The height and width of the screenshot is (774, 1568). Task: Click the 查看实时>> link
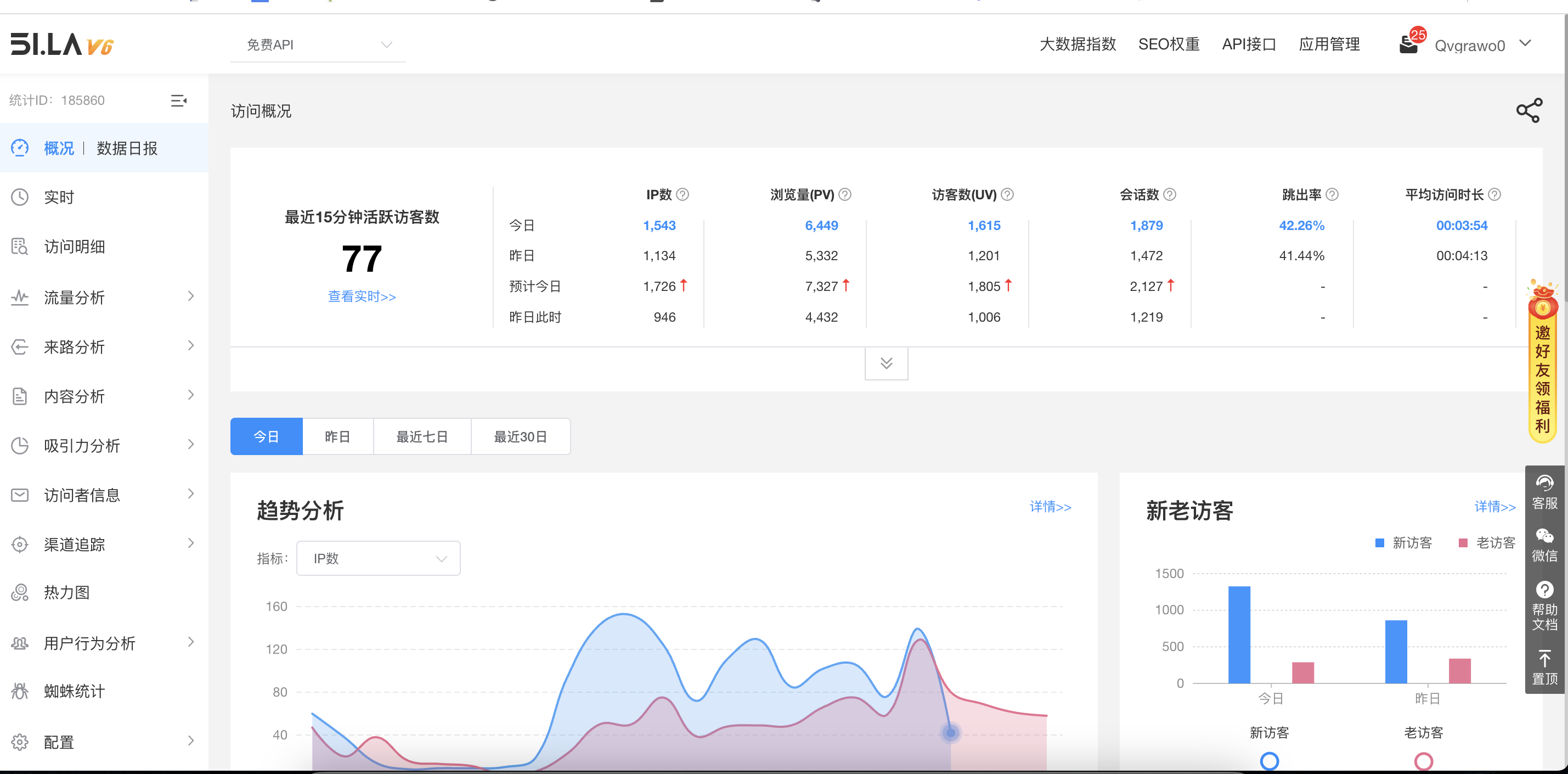pos(362,296)
